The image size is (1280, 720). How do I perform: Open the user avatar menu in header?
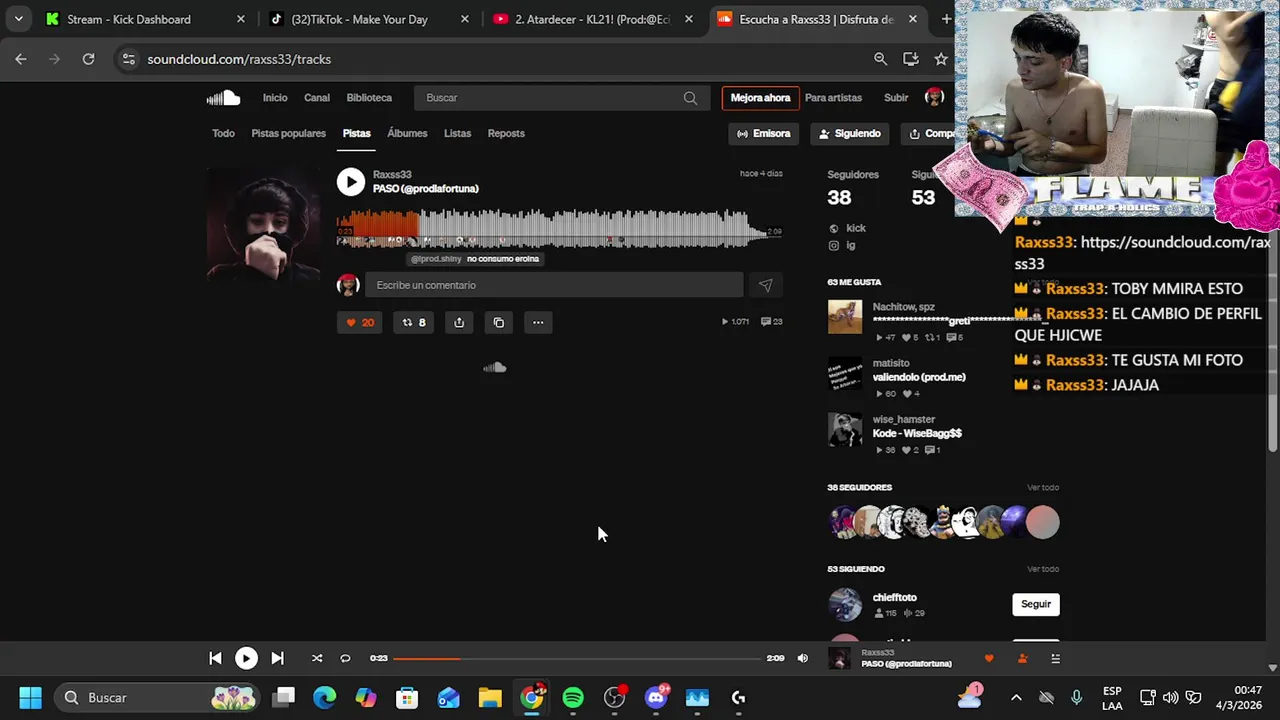tap(935, 97)
